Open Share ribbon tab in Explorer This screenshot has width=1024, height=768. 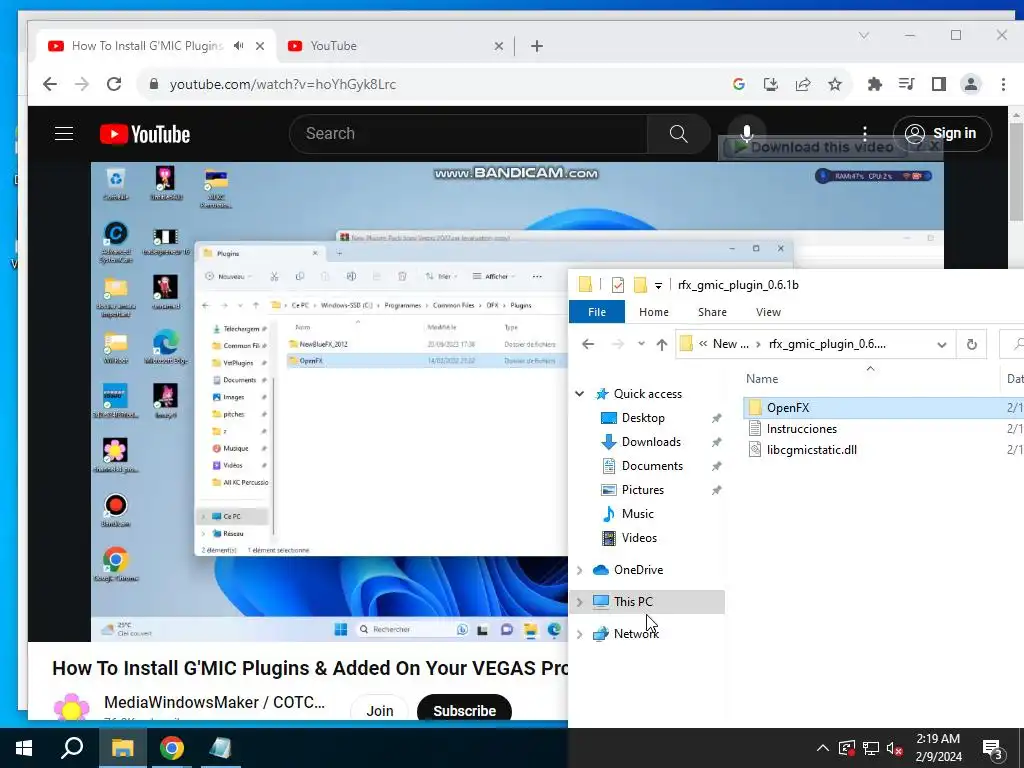click(712, 312)
